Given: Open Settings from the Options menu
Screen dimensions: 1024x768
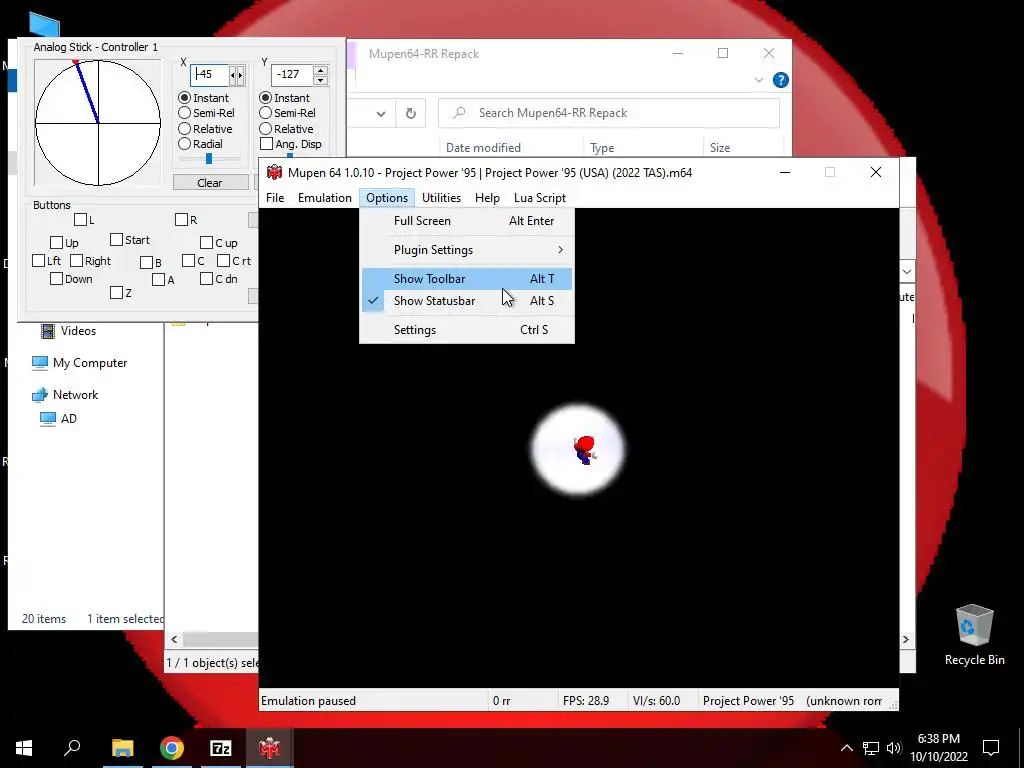Looking at the screenshot, I should [467, 329].
